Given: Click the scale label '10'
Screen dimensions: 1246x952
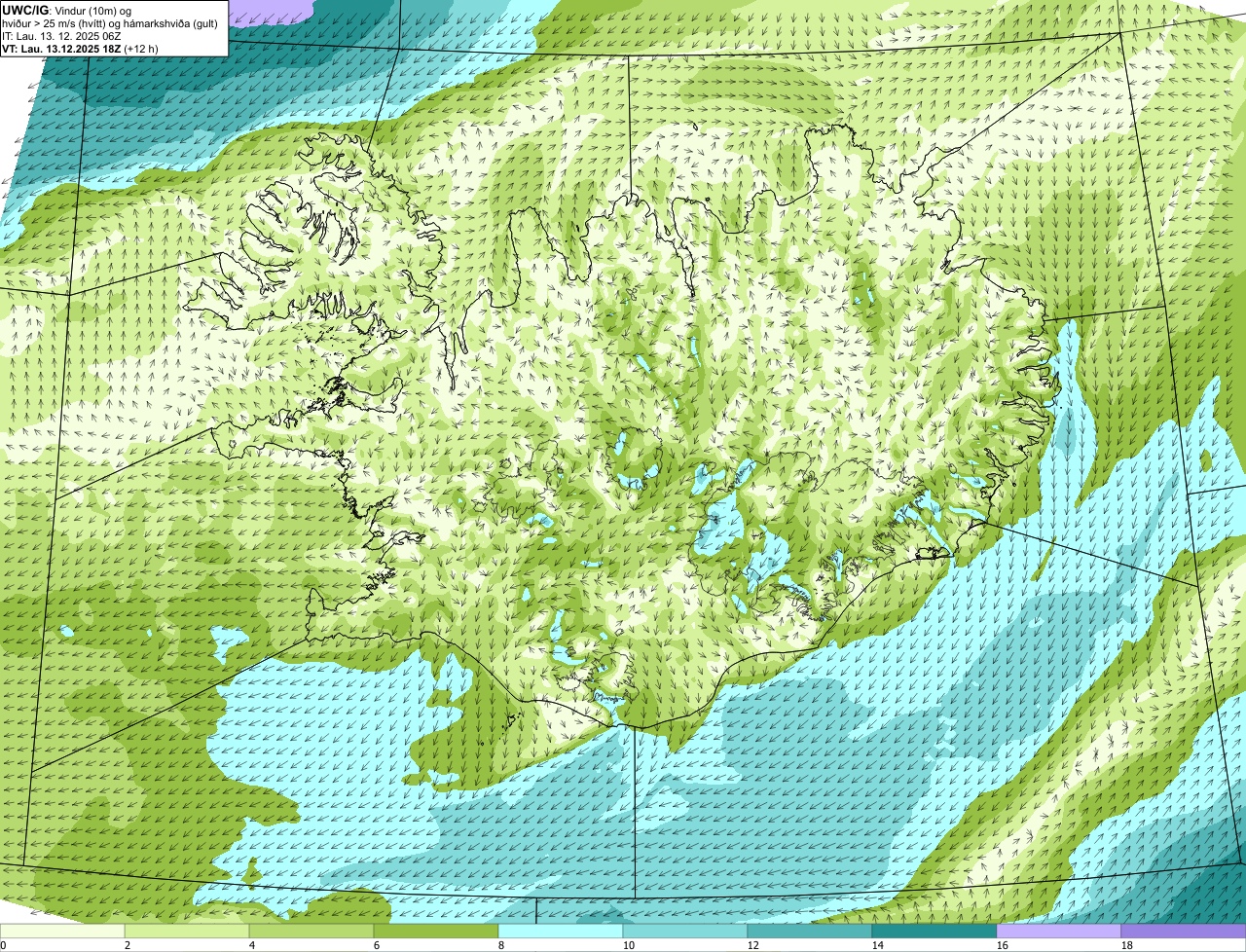Looking at the screenshot, I should click(629, 945).
